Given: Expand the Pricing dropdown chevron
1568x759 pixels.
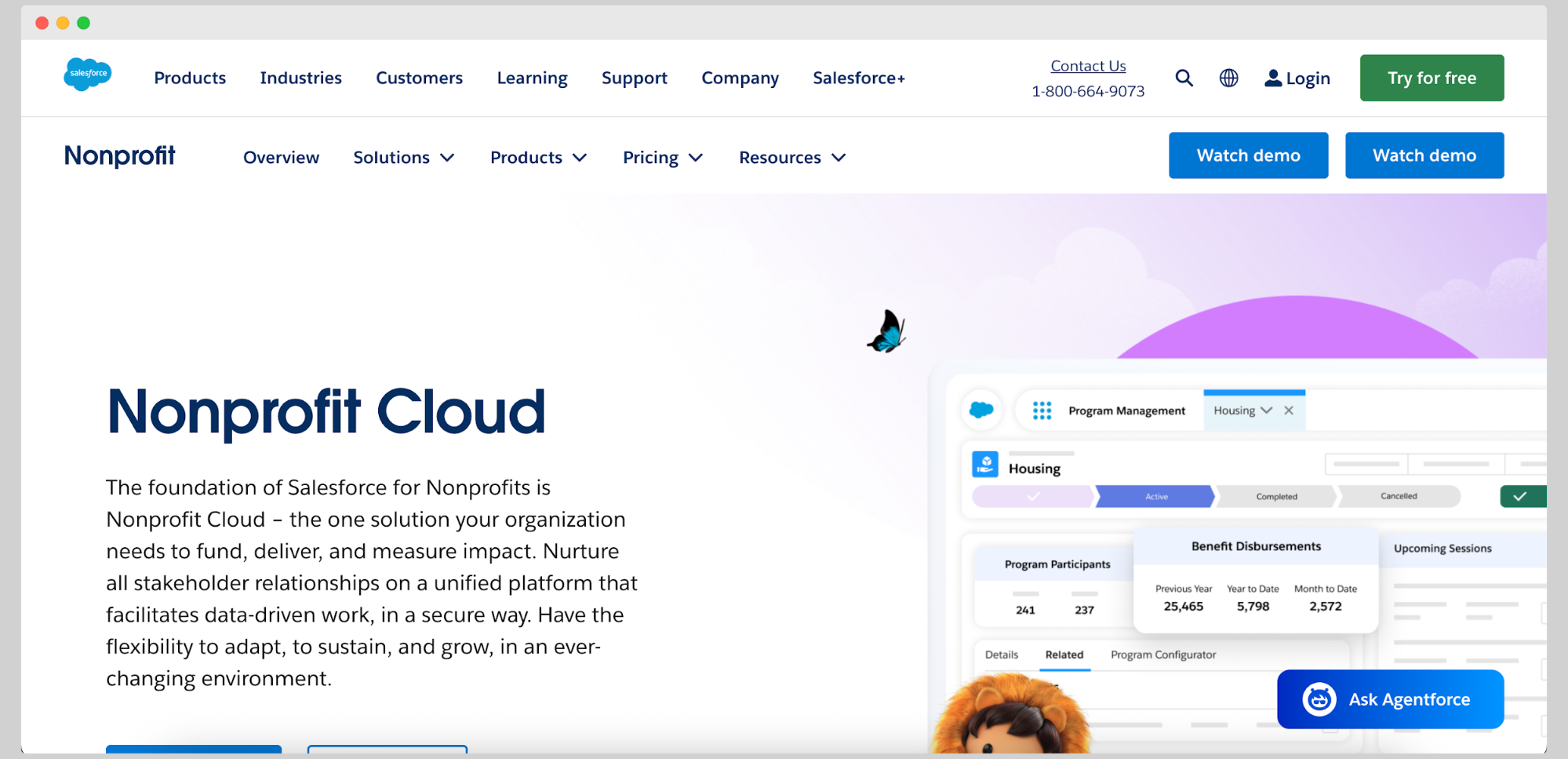Looking at the screenshot, I should [695, 158].
